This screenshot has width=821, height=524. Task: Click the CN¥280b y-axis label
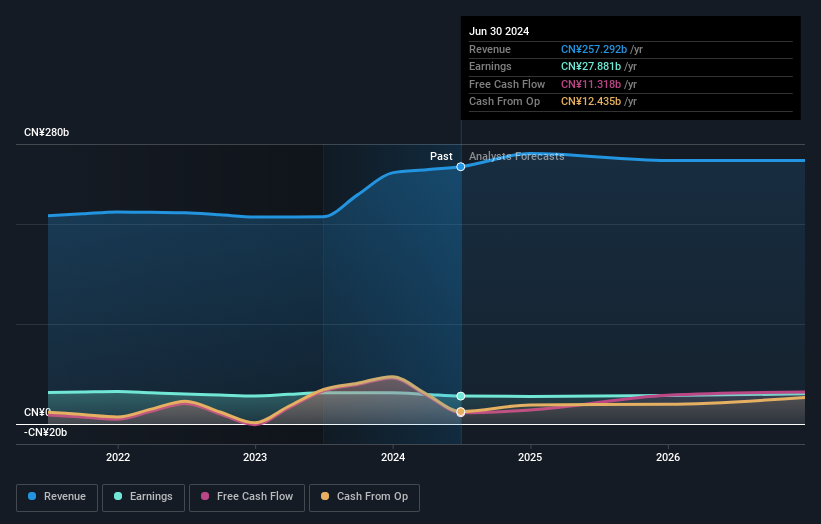click(47, 132)
